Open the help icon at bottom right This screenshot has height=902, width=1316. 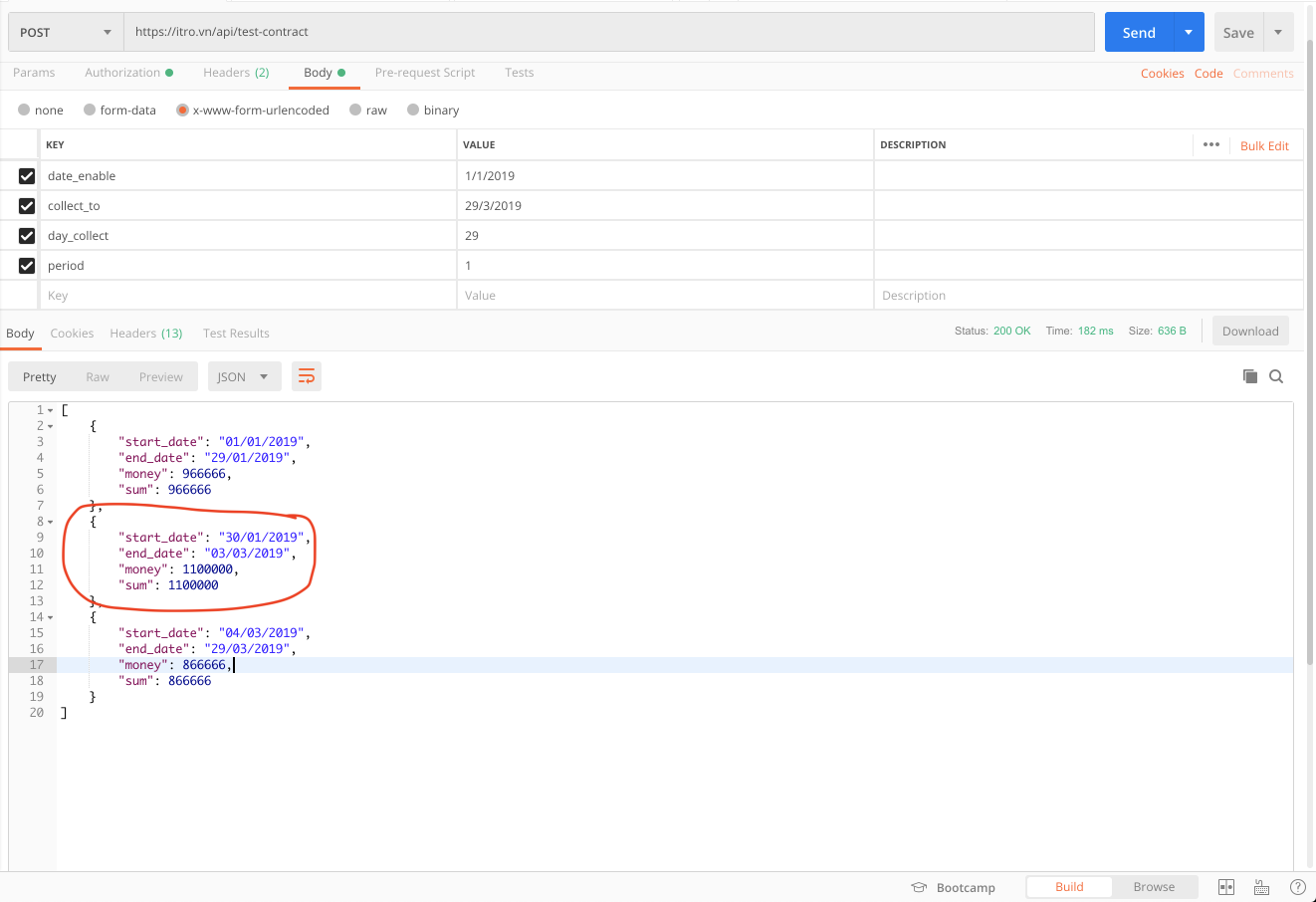coord(1297,887)
